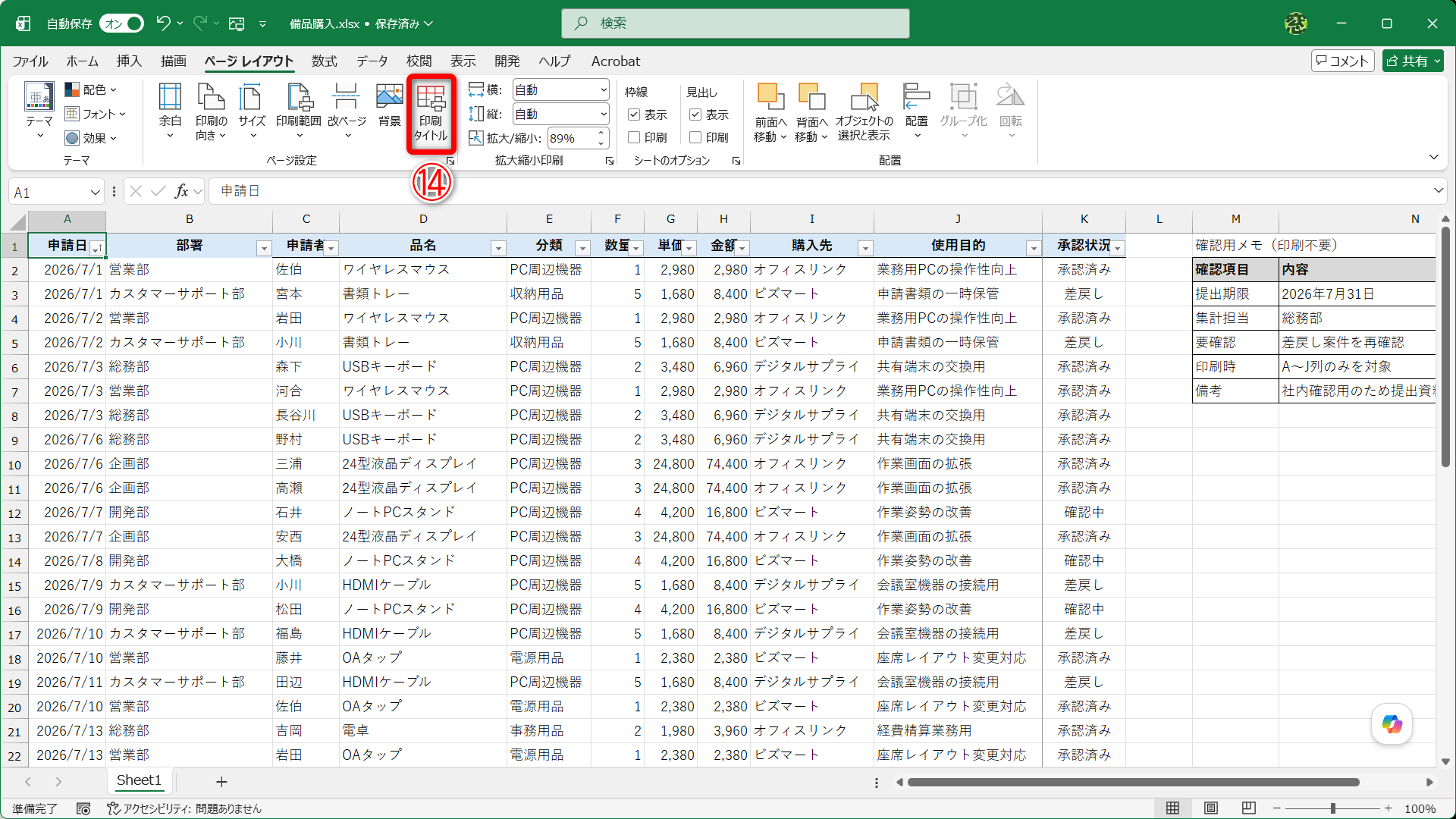This screenshot has height=819, width=1456.
Task: Click the Excel app icon in title bar
Action: [x=24, y=24]
